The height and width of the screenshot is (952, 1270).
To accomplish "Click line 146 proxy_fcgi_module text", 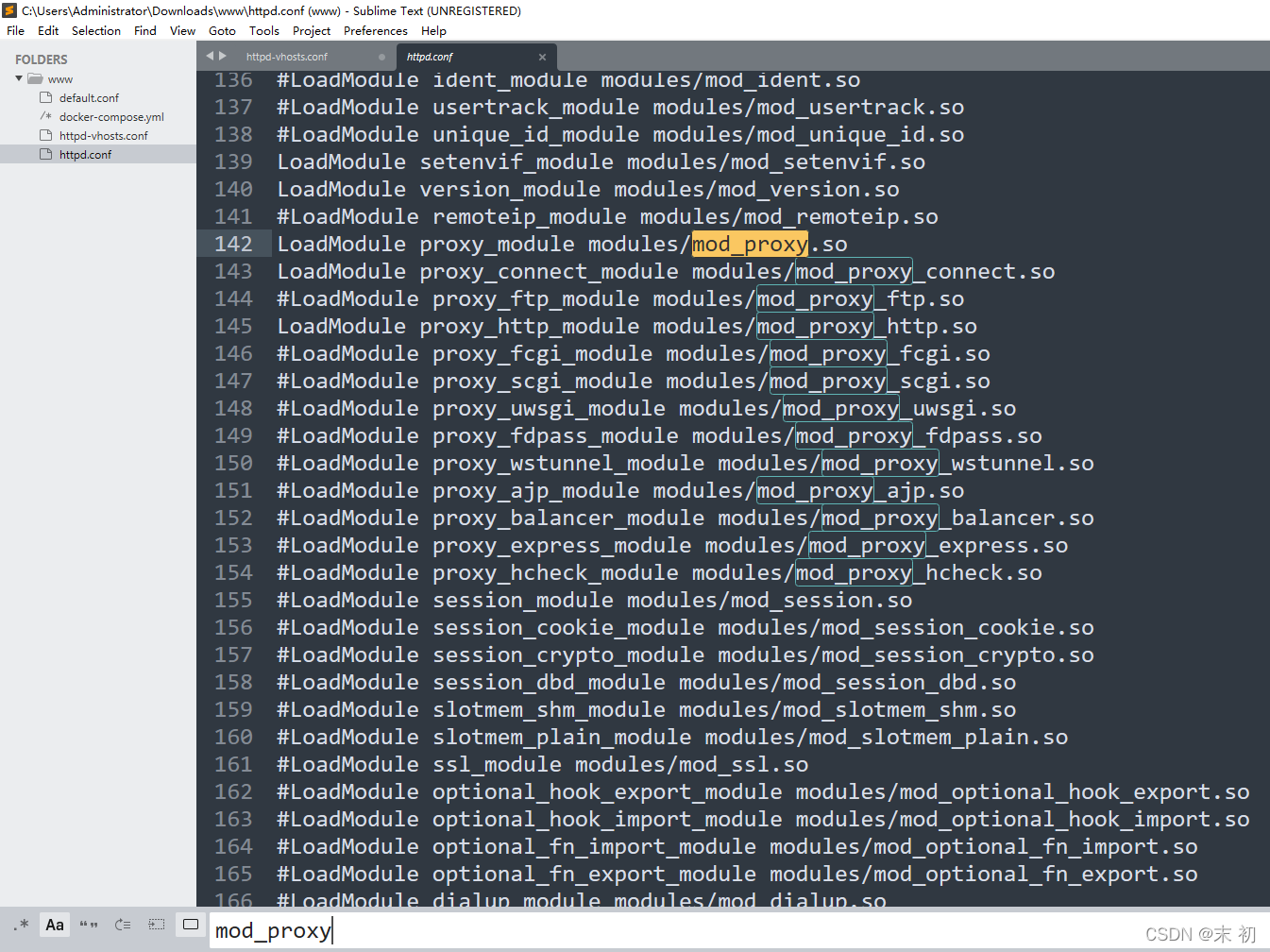I will coord(542,354).
